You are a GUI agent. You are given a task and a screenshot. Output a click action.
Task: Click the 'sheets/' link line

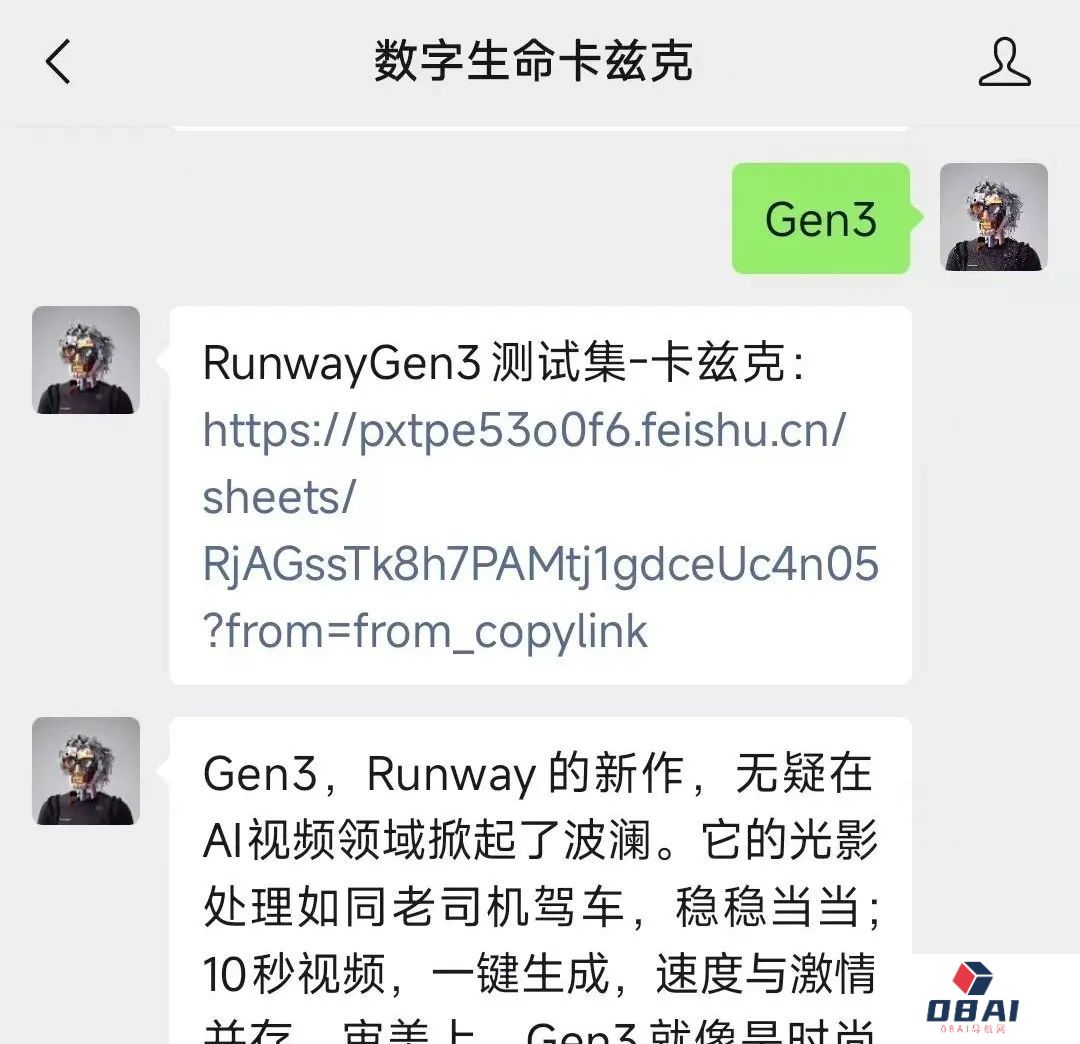279,497
